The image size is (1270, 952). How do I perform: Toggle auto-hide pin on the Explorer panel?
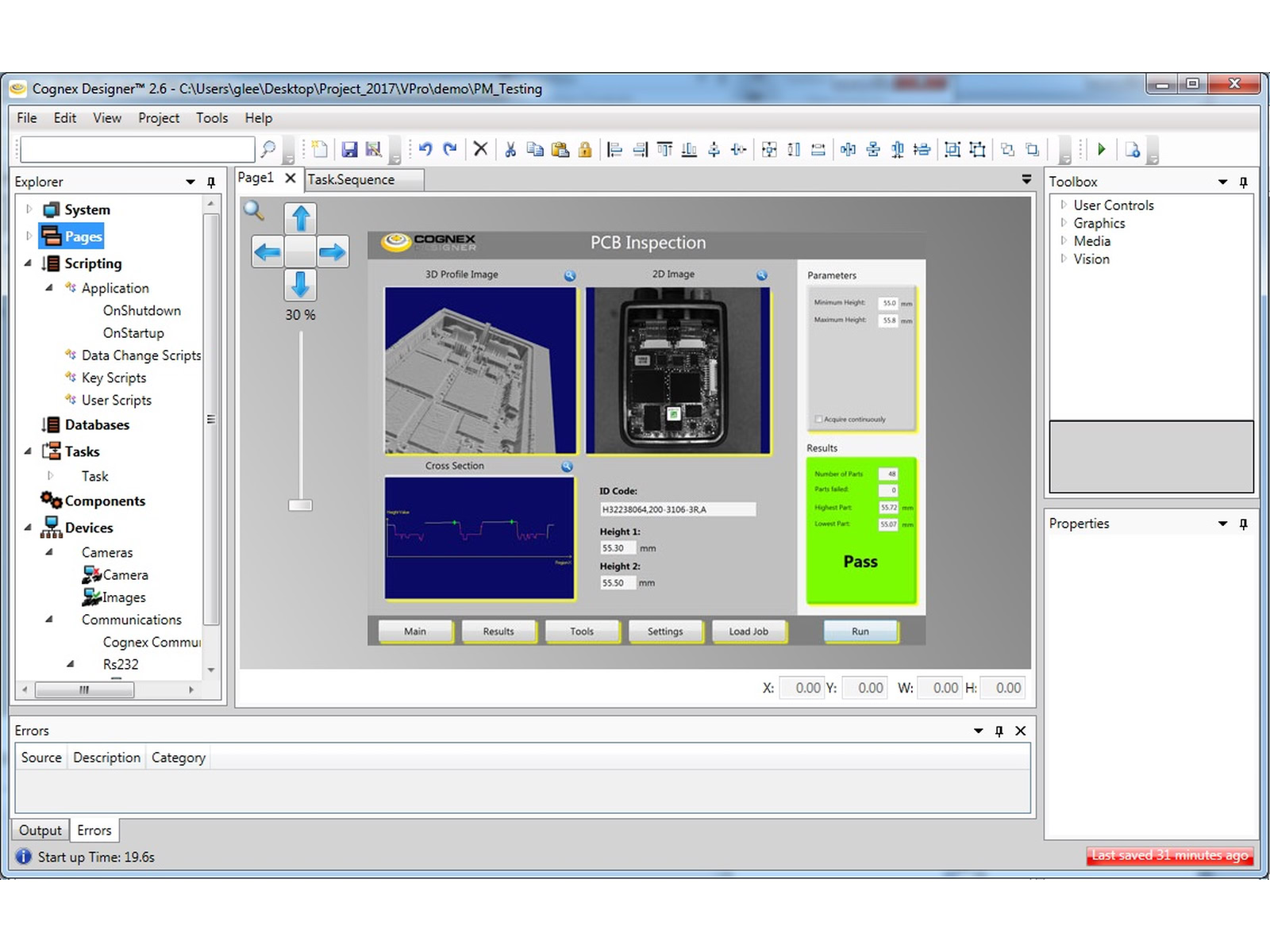tap(210, 182)
